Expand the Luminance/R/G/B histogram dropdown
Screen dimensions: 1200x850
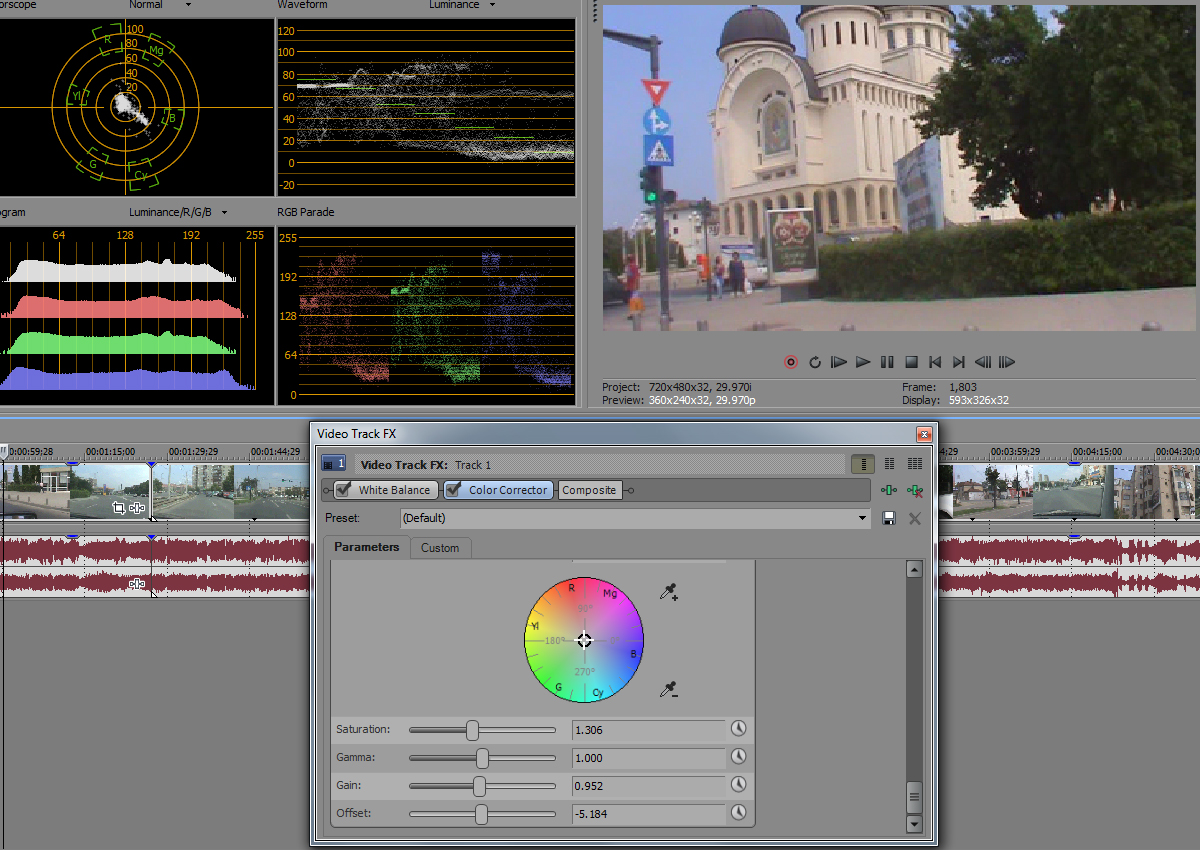(x=224, y=212)
